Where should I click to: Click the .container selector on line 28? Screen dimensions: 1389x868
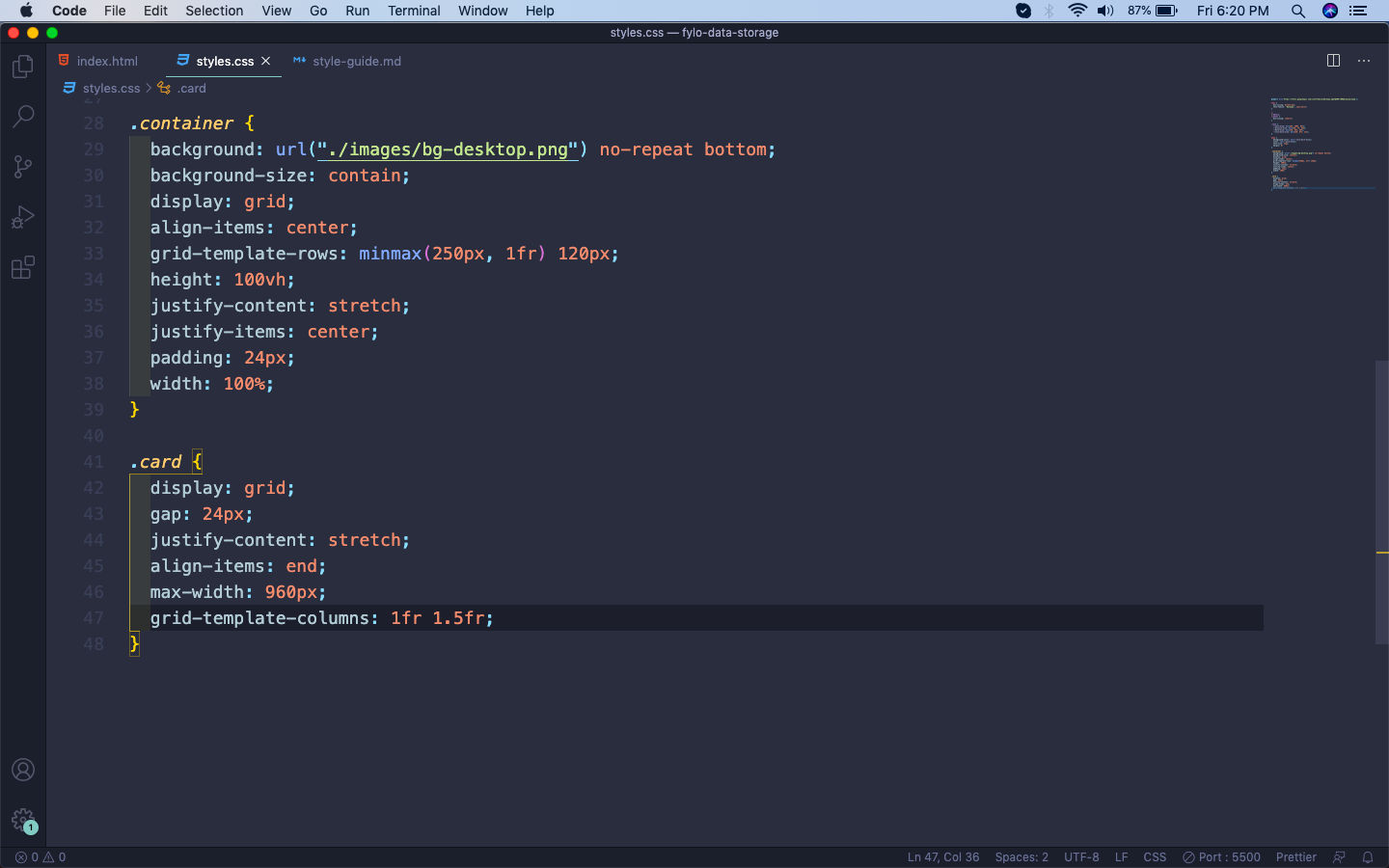pos(181,123)
